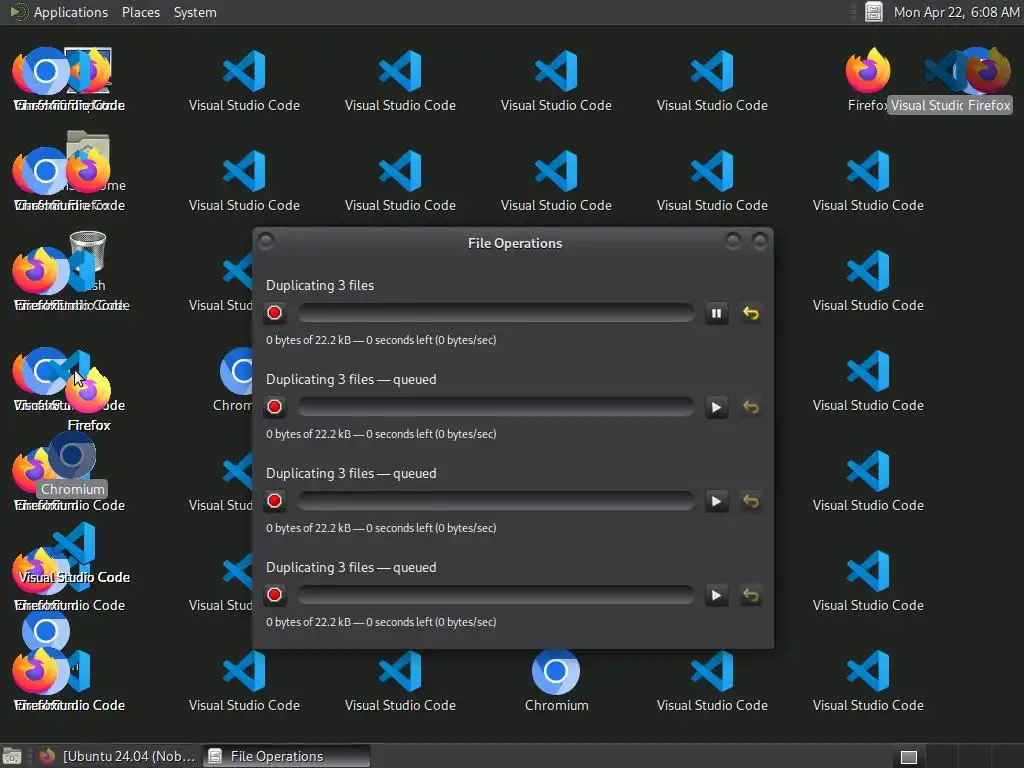
Task: Select the unqueued 'Duplicating 3 files' heading text
Action: click(x=320, y=285)
